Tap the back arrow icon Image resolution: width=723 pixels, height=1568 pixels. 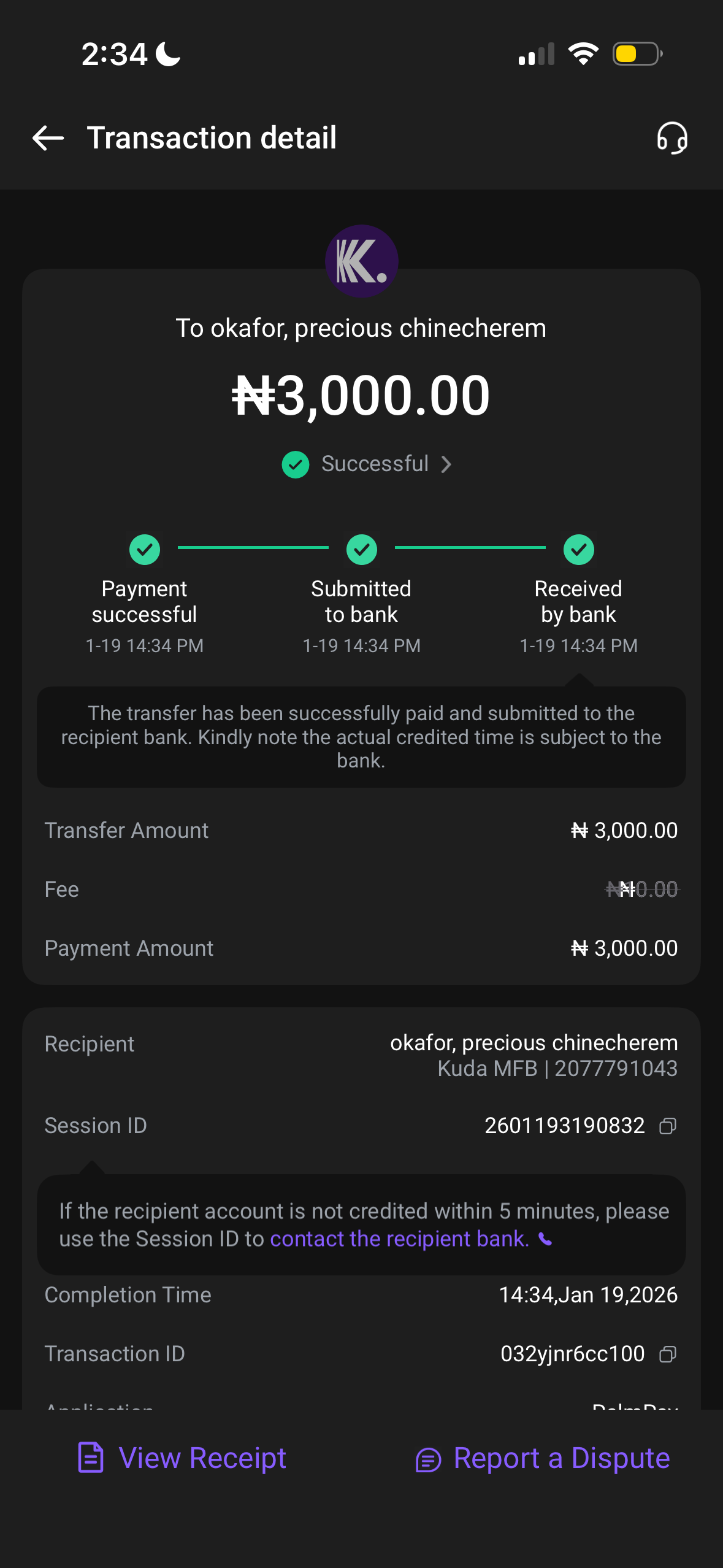48,138
